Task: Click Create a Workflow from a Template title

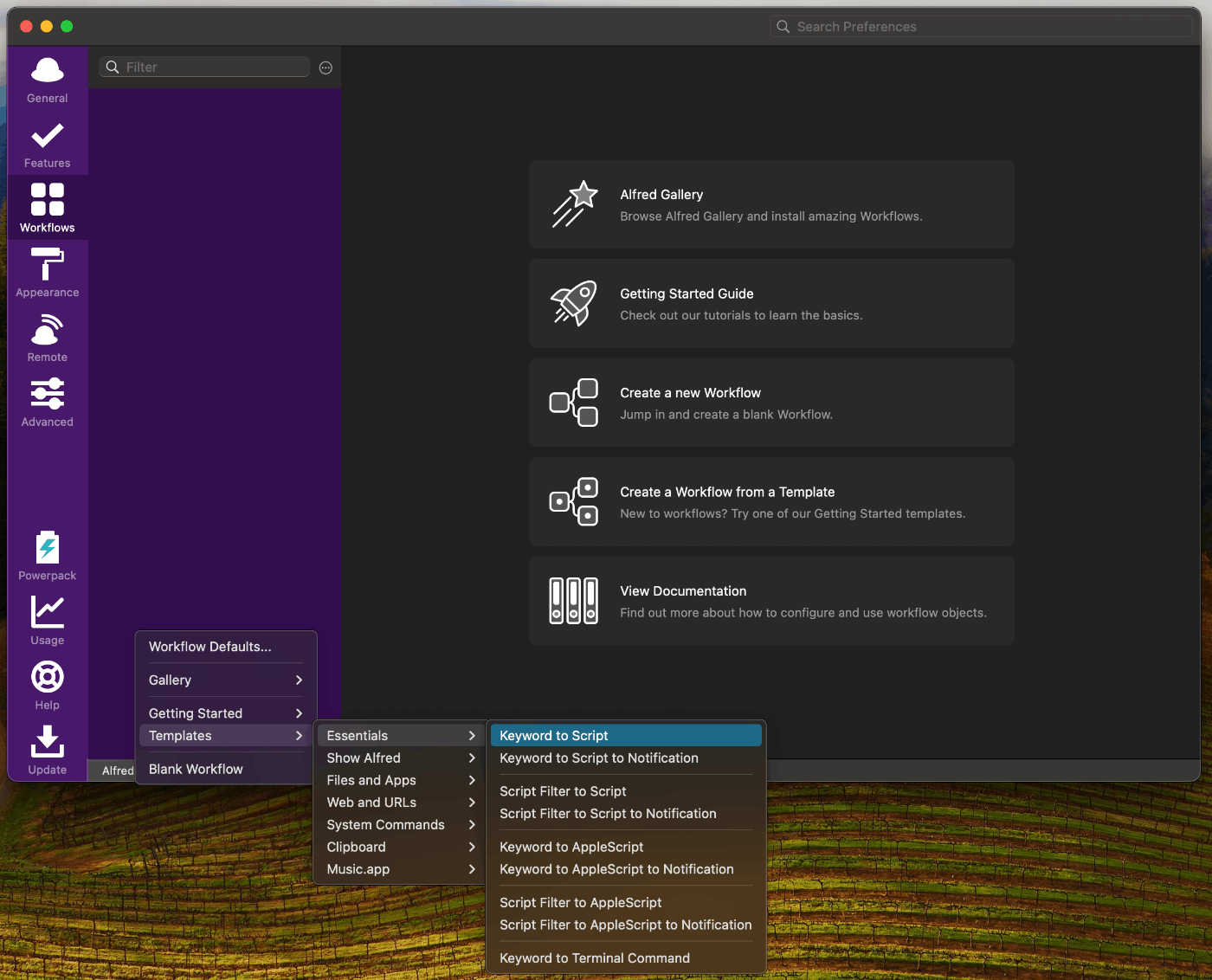Action: pos(727,492)
